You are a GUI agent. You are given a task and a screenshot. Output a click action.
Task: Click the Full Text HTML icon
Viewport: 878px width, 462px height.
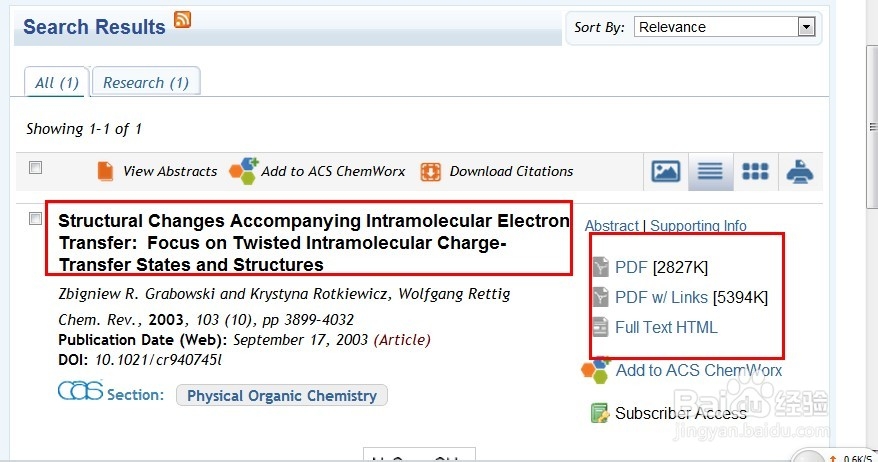600,327
